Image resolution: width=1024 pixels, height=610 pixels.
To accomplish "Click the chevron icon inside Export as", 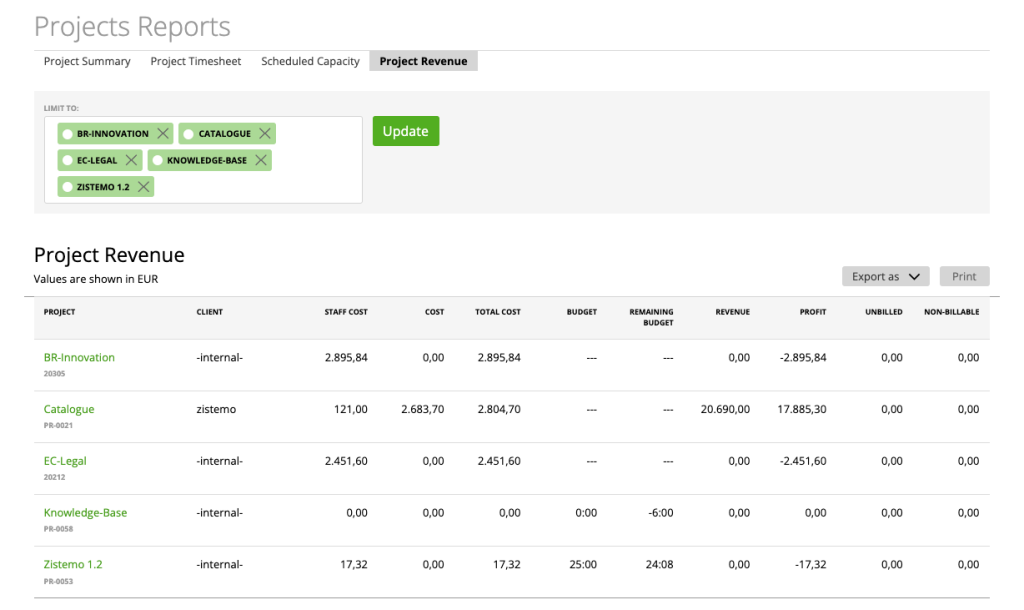I will (x=912, y=276).
